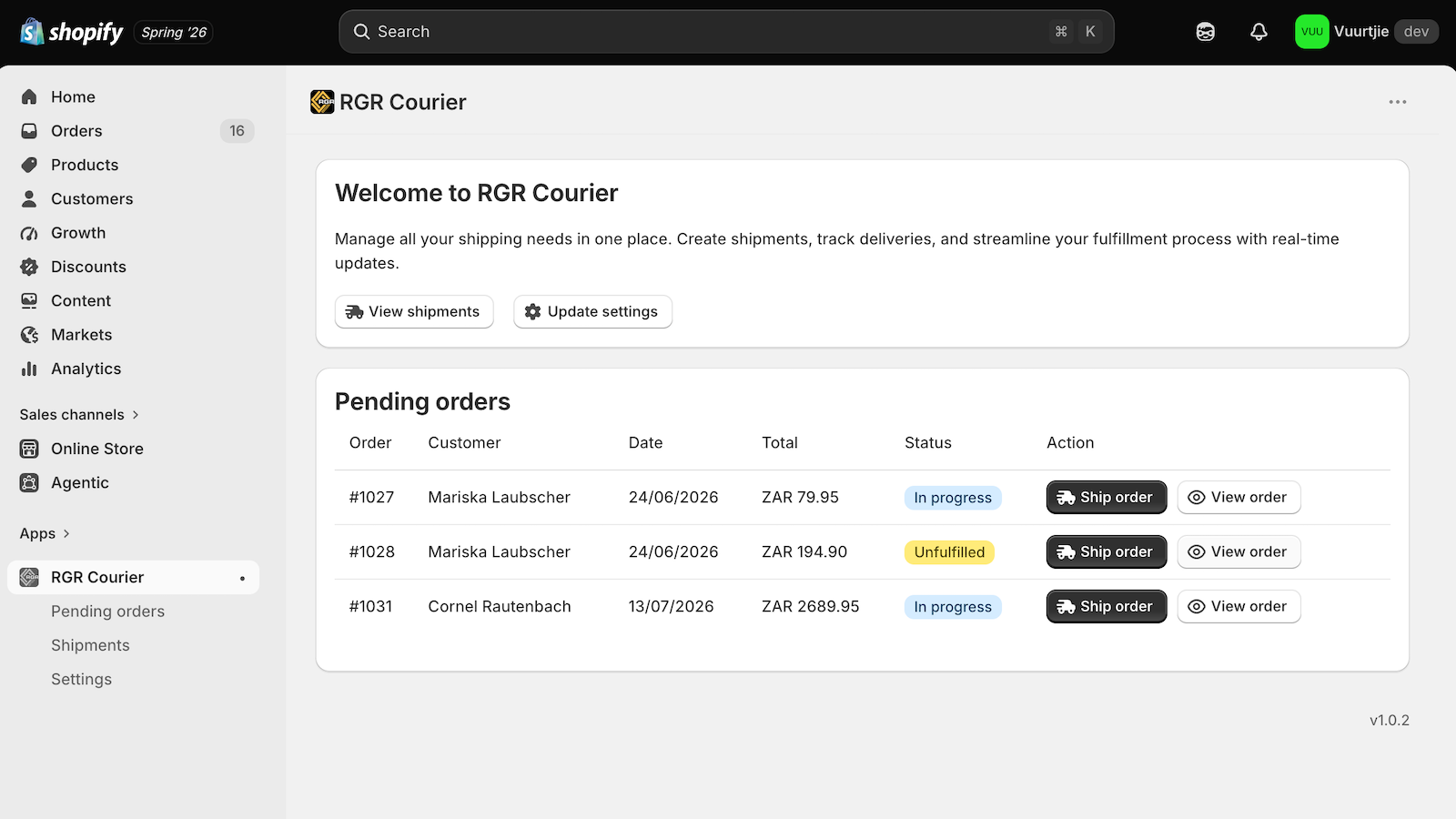Click the Update settings button
Image resolution: width=1456 pixels, height=819 pixels.
[592, 311]
